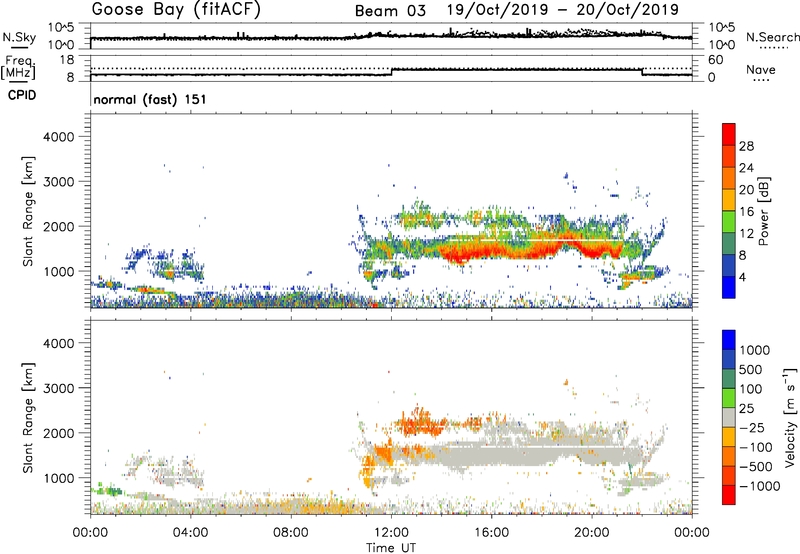Click the "-500" label on velocity color bar

[x=756, y=467]
